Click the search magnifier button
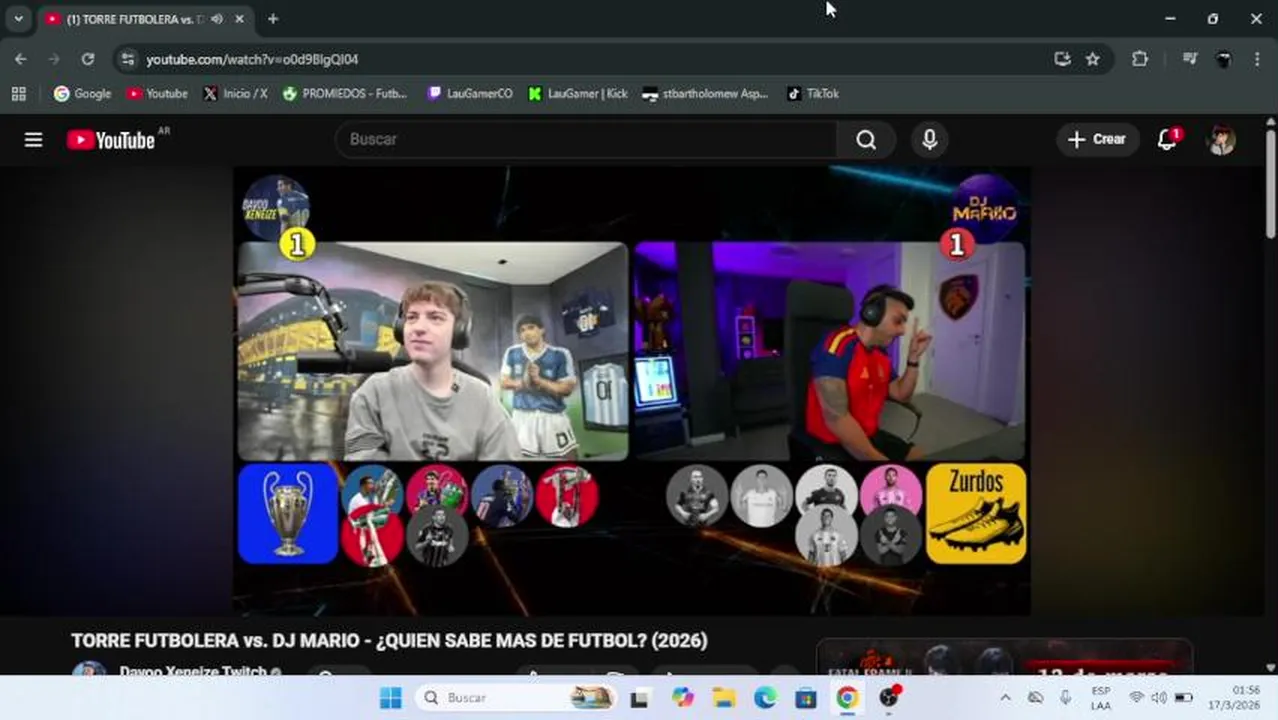Image resolution: width=1278 pixels, height=720 pixels. click(x=866, y=140)
